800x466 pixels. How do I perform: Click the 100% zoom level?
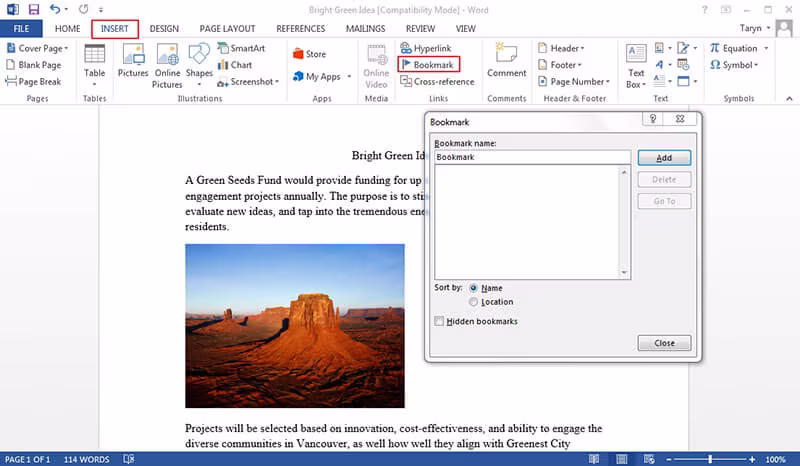click(776, 459)
